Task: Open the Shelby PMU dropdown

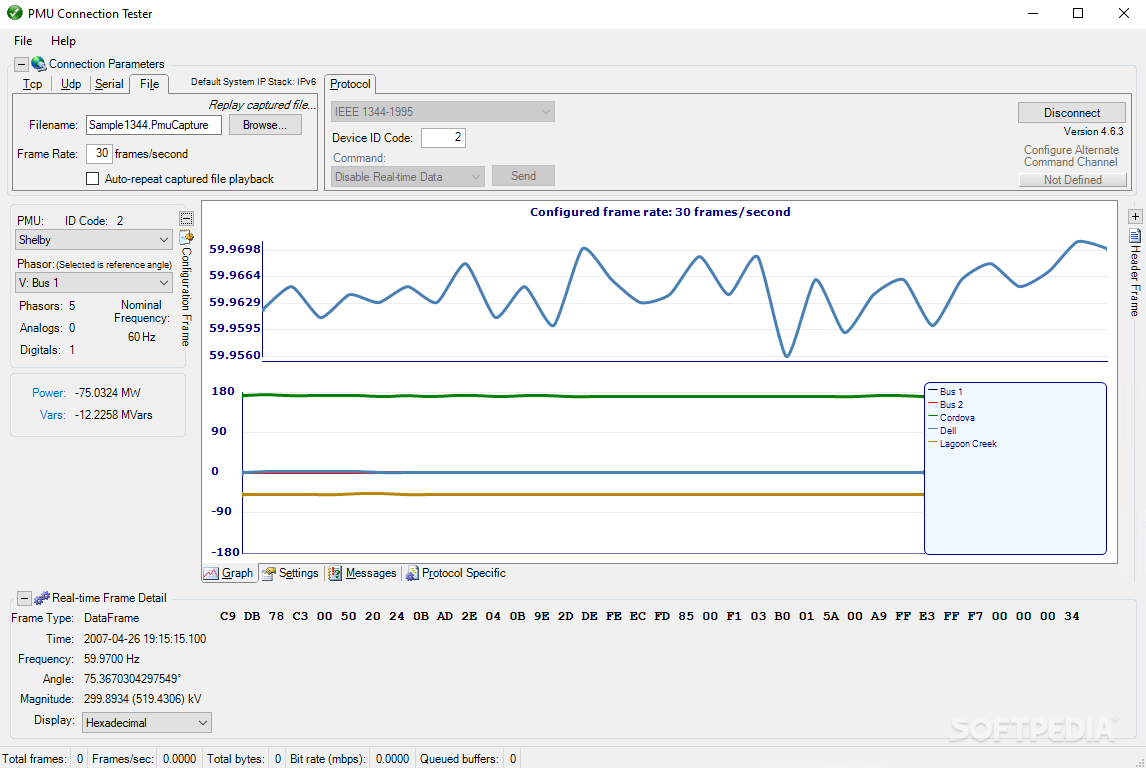Action: [94, 240]
